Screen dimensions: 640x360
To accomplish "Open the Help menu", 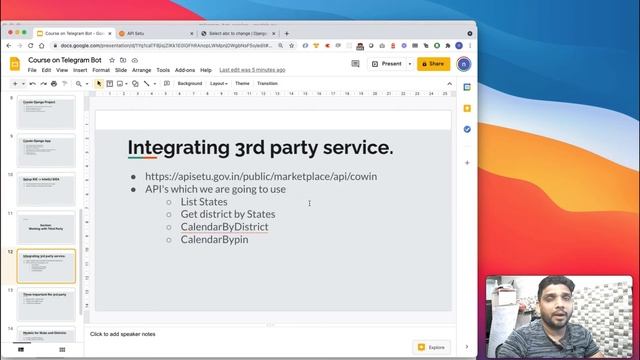I will (x=206, y=70).
